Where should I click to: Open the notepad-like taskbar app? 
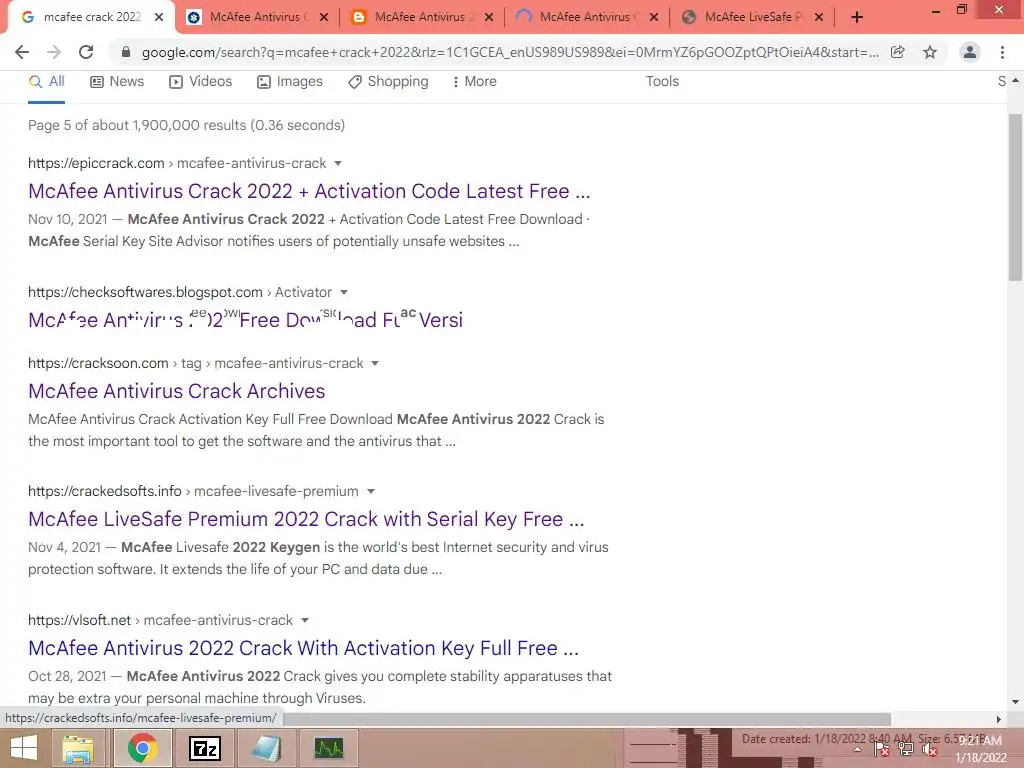click(x=266, y=748)
